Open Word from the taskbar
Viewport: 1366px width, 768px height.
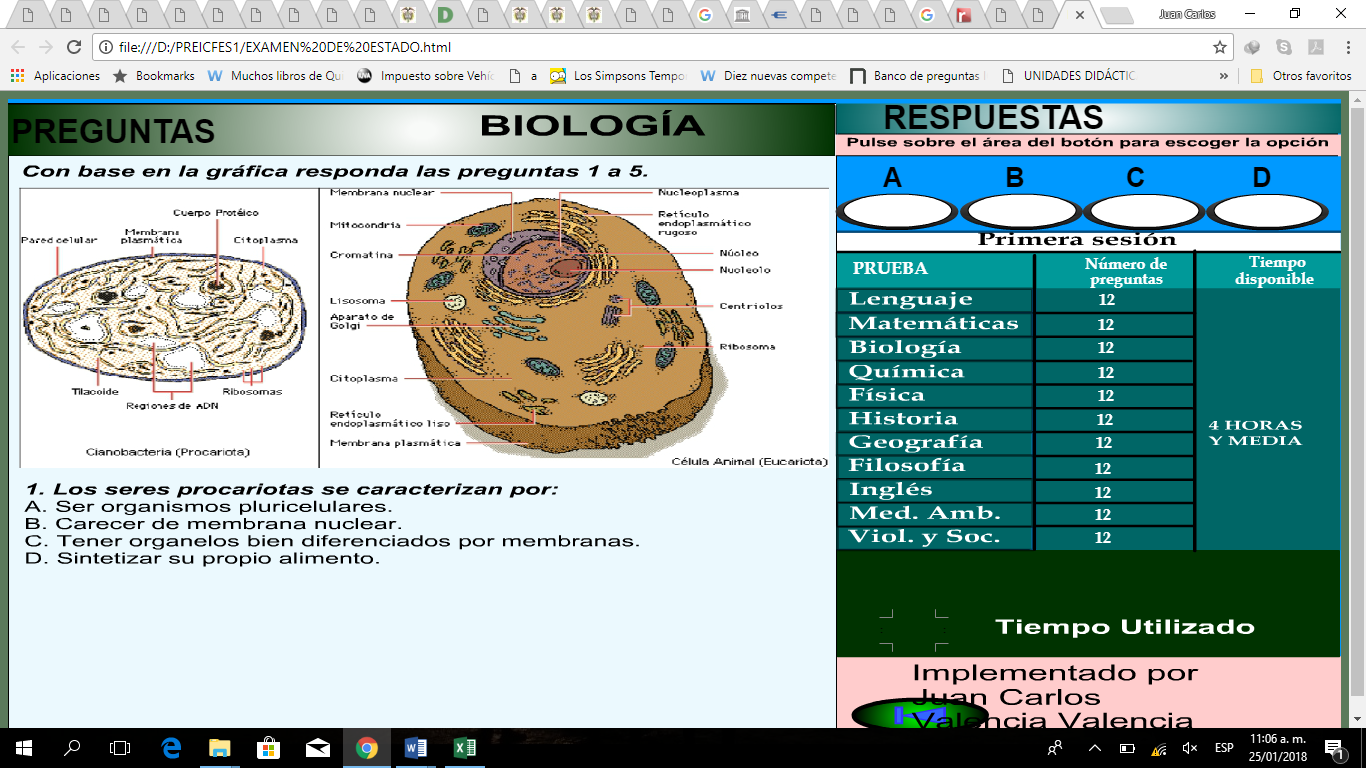pyautogui.click(x=415, y=747)
